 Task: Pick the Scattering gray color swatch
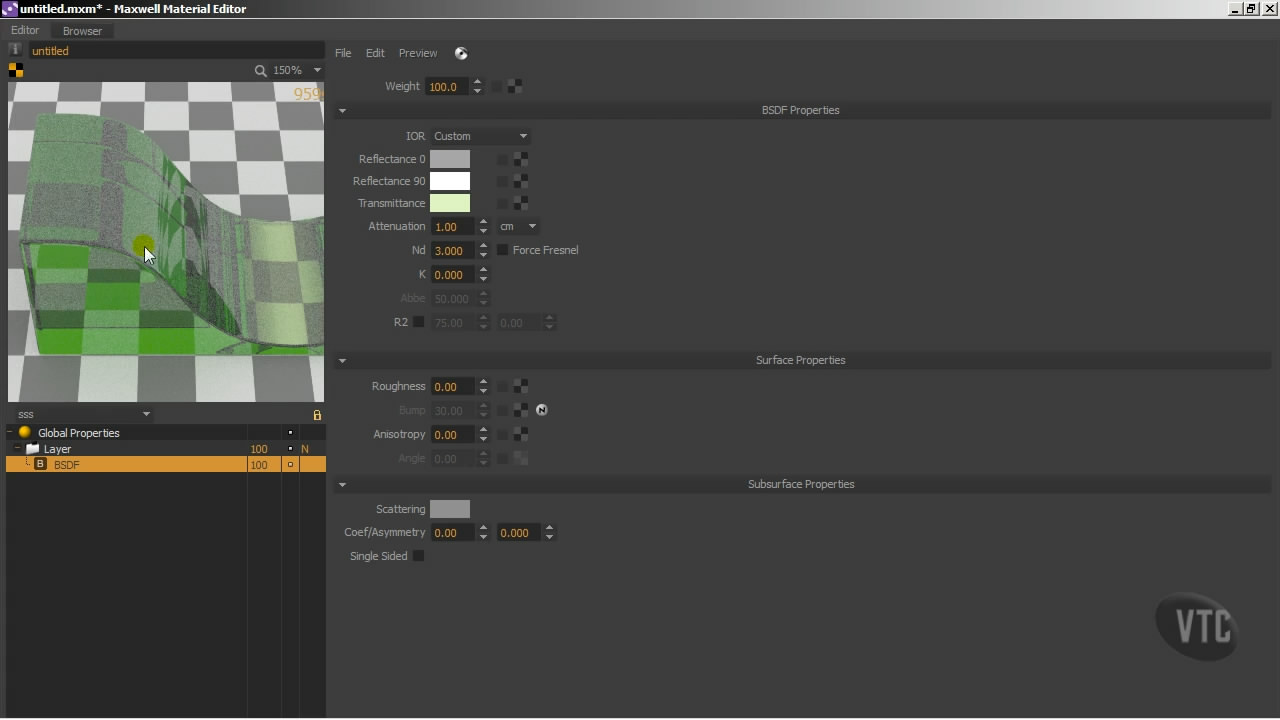click(450, 509)
